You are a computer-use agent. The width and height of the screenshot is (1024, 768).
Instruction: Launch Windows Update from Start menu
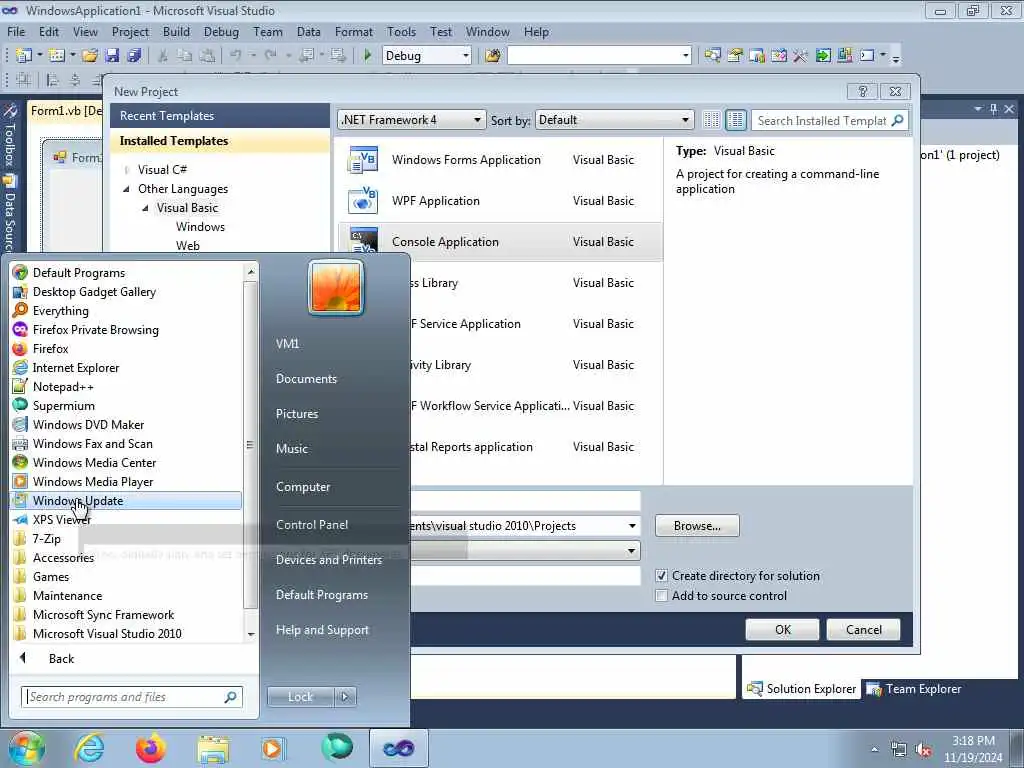point(127,501)
